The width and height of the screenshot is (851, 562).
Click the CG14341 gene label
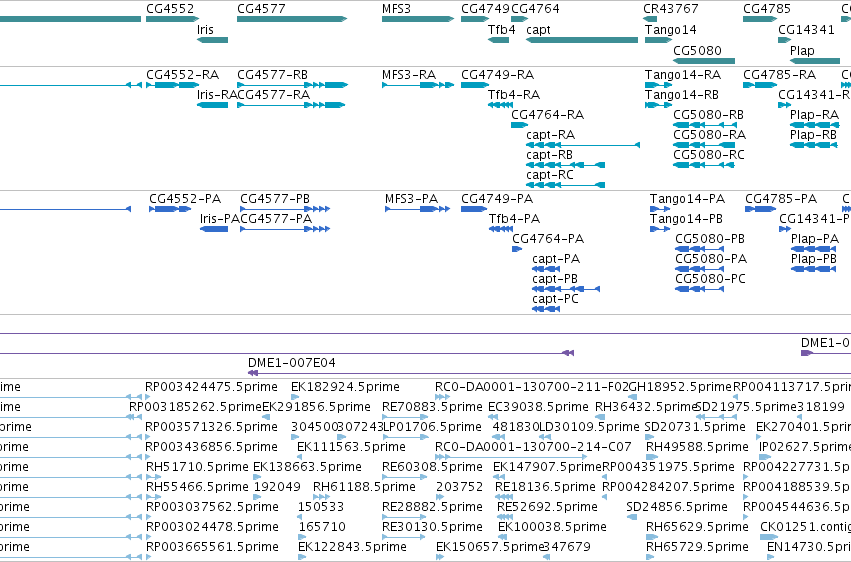point(806,30)
